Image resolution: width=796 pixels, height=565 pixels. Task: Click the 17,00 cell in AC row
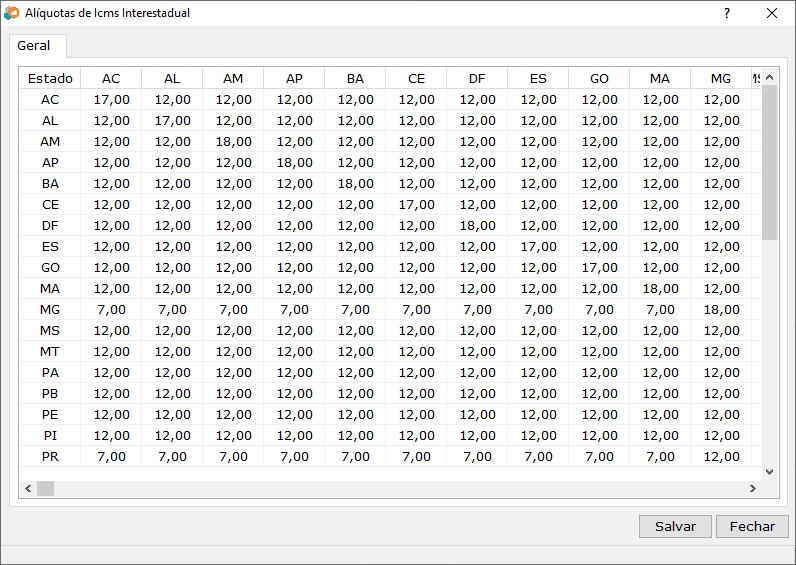click(x=111, y=99)
